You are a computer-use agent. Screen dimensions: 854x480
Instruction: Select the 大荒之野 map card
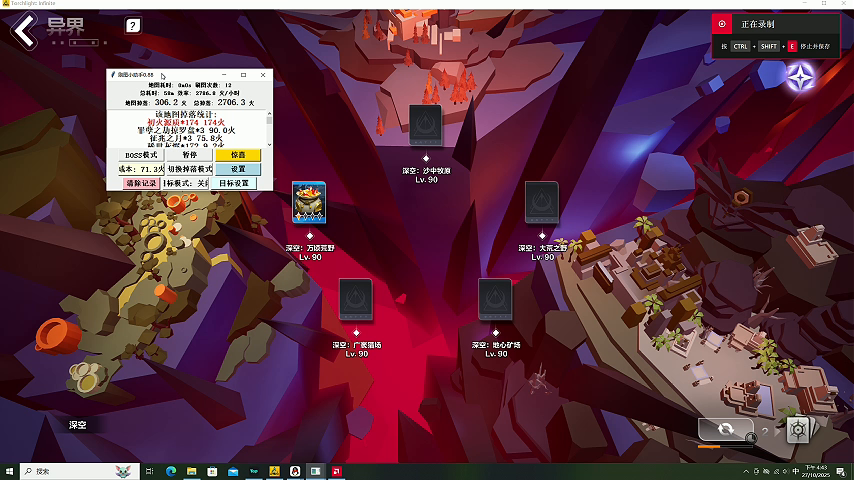(541, 203)
